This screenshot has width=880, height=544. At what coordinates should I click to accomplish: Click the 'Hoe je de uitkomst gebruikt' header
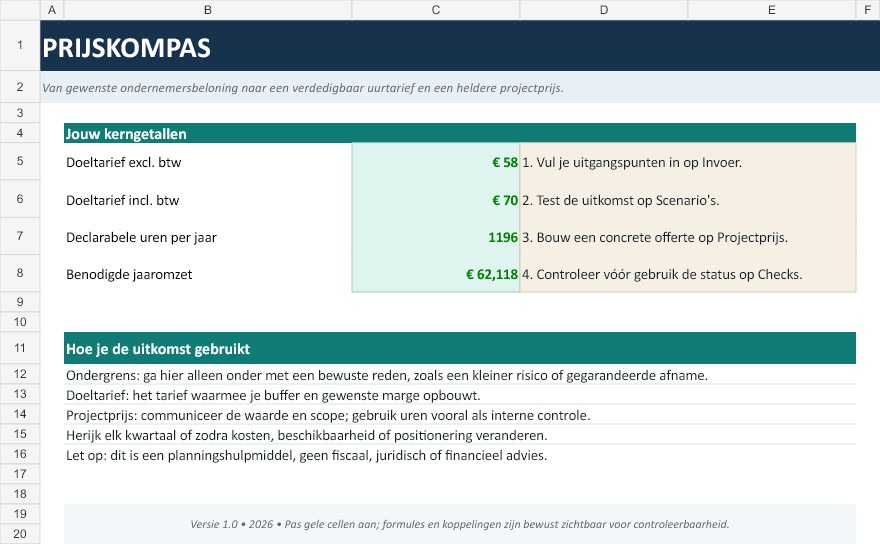coord(460,348)
